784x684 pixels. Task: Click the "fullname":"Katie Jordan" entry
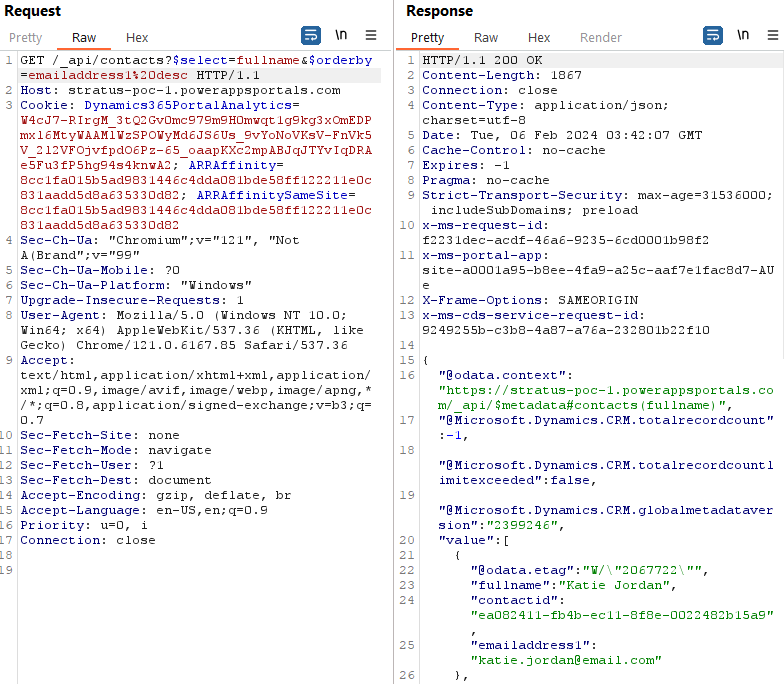click(574, 586)
